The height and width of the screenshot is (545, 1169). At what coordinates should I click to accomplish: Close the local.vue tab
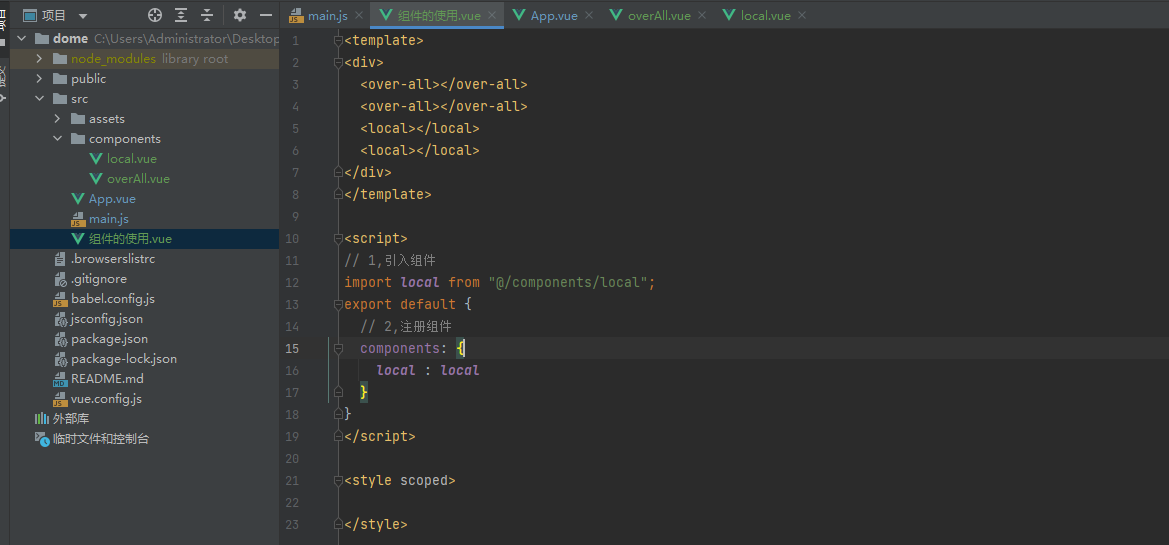pyautogui.click(x=803, y=15)
